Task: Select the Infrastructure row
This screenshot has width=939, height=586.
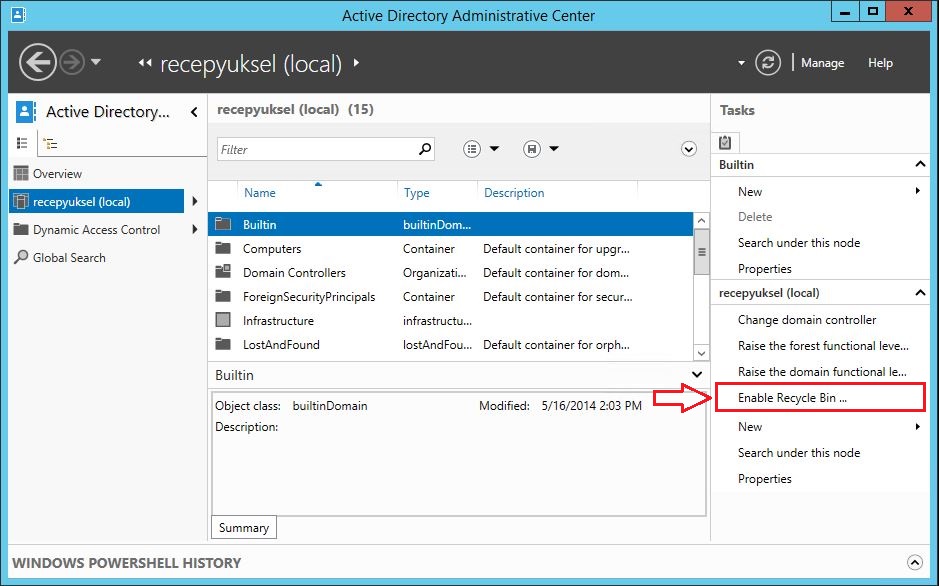Action: tap(450, 320)
